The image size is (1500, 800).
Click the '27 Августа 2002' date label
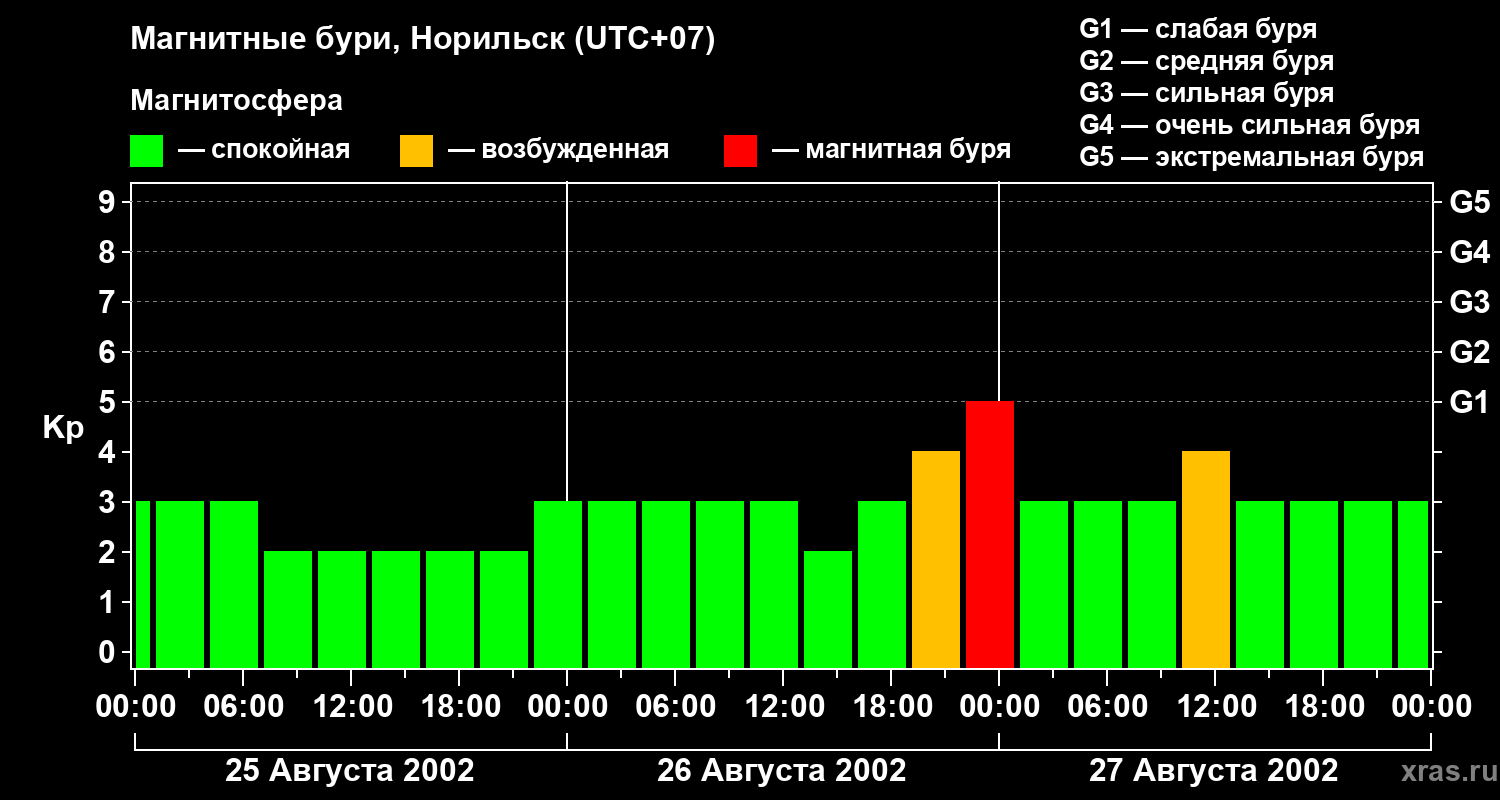point(1213,771)
